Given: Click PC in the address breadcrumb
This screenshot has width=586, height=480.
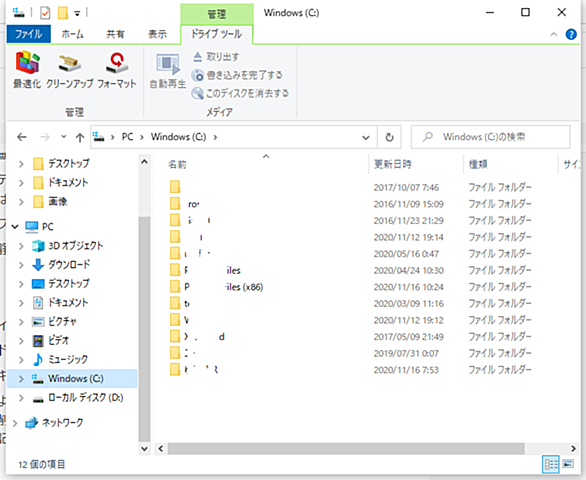Looking at the screenshot, I should (127, 137).
